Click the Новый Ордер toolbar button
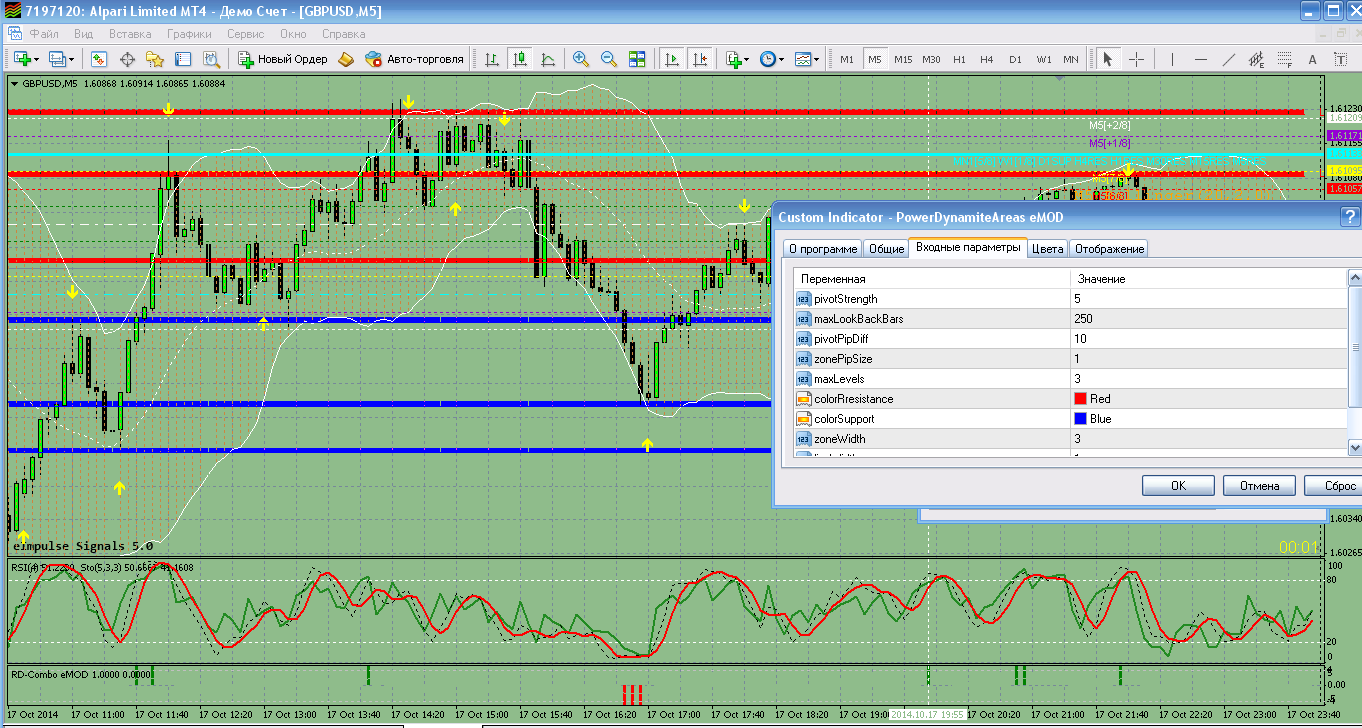 [283, 59]
